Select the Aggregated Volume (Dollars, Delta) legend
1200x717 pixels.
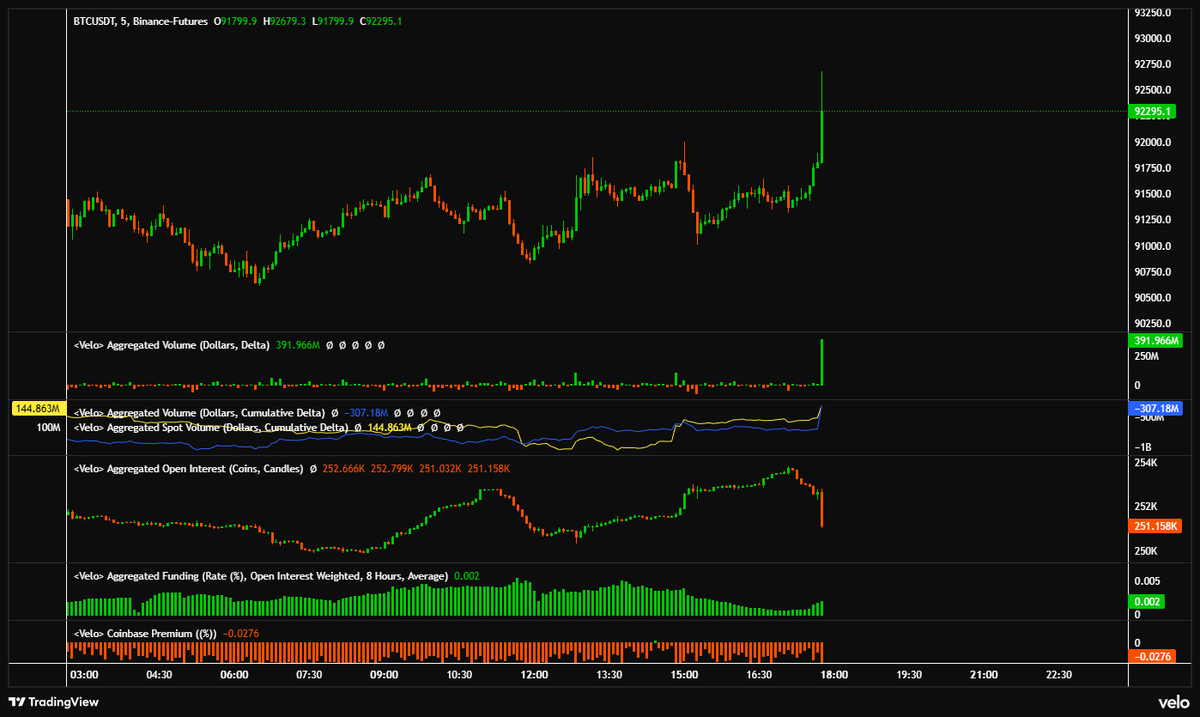tap(170, 344)
